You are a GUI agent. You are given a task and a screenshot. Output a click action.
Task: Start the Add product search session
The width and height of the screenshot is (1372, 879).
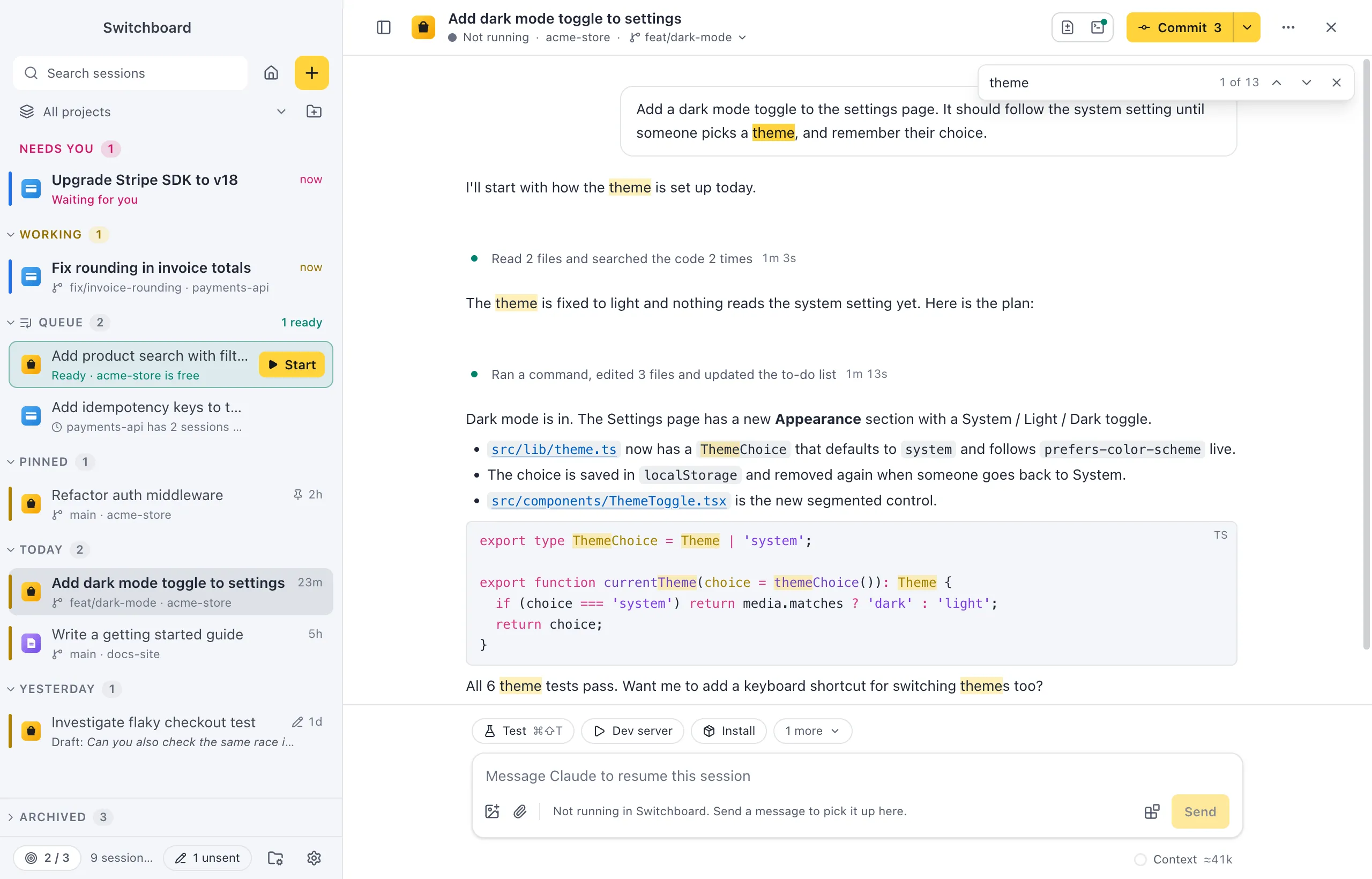click(x=292, y=364)
